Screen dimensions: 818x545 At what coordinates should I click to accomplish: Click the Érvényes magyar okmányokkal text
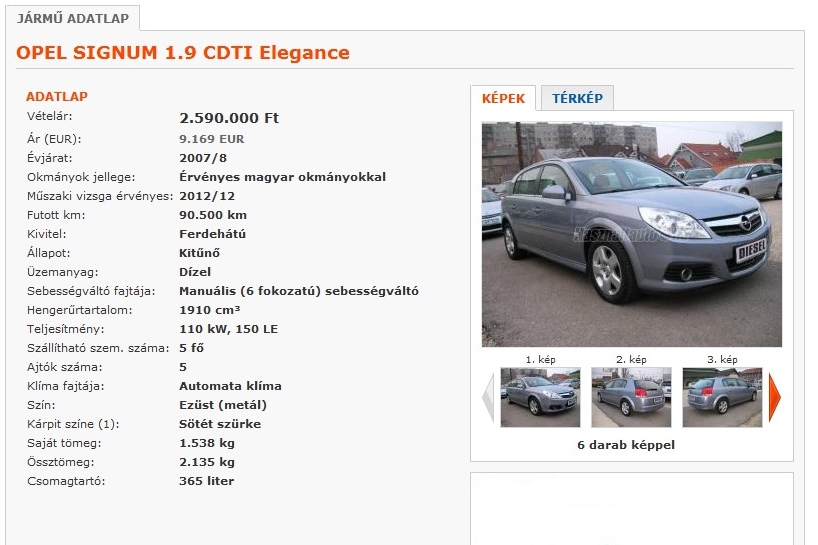tap(282, 177)
